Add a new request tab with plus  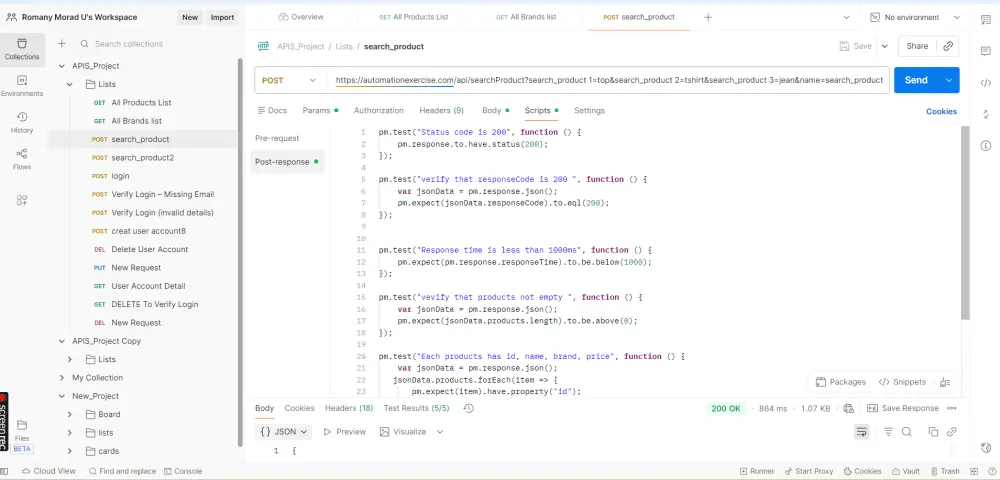707,17
